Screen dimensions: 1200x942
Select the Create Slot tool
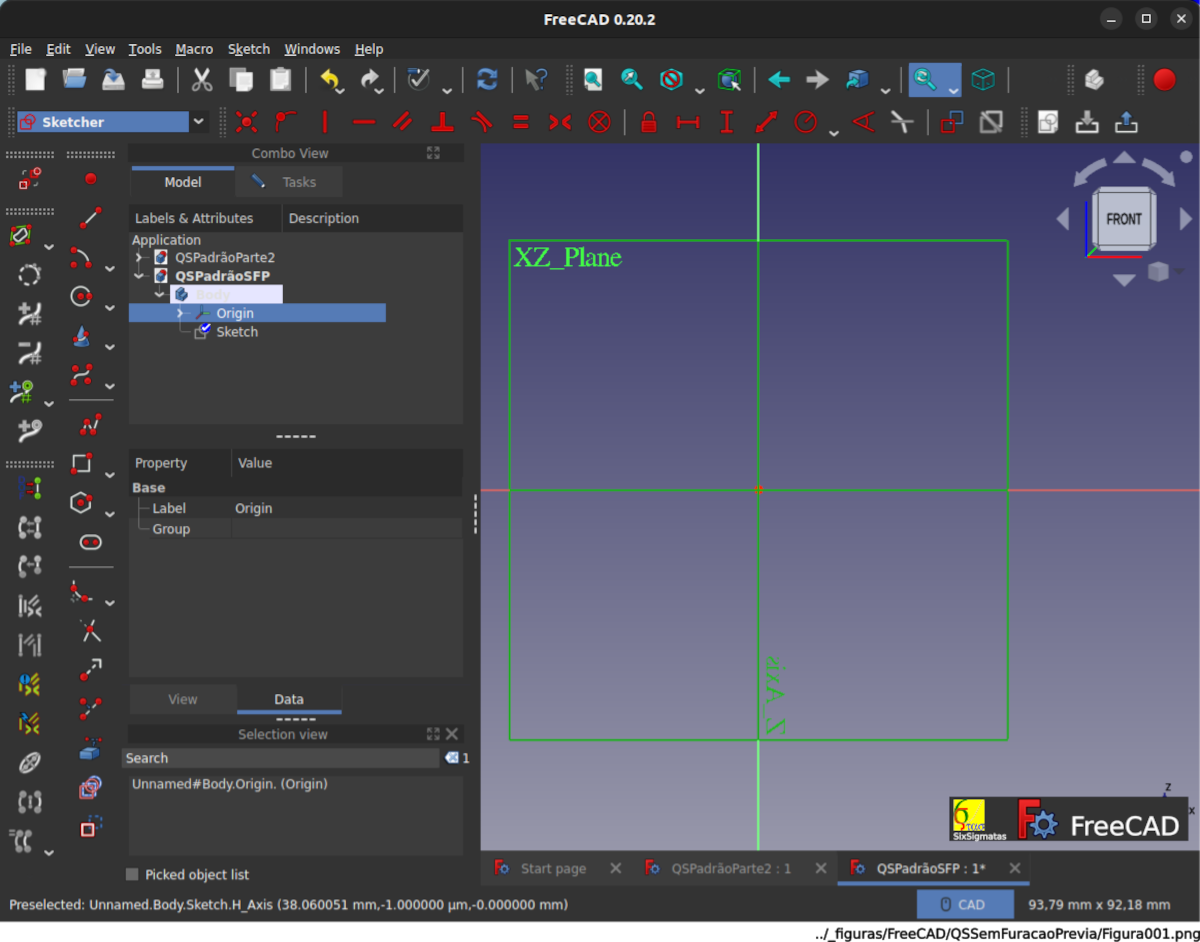90,542
